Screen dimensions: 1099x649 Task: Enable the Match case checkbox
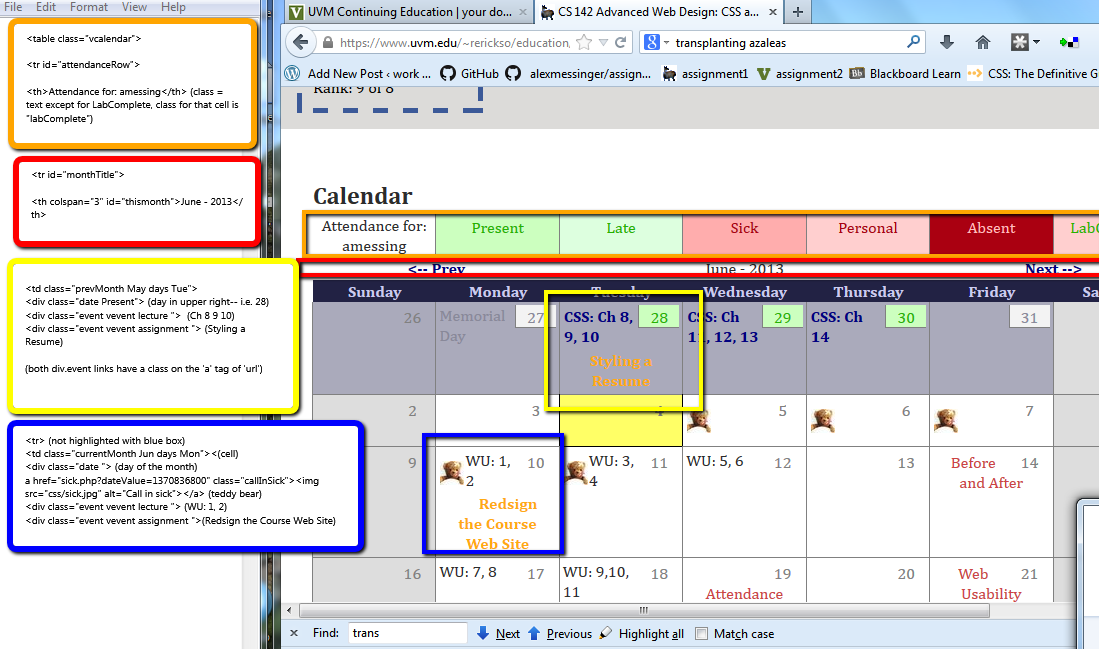(702, 633)
